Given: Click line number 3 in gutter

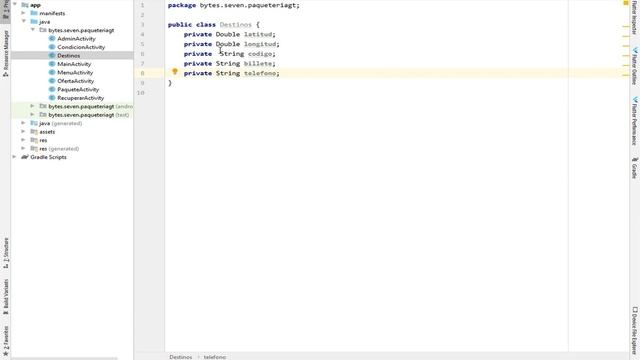Looking at the screenshot, I should (x=142, y=24).
